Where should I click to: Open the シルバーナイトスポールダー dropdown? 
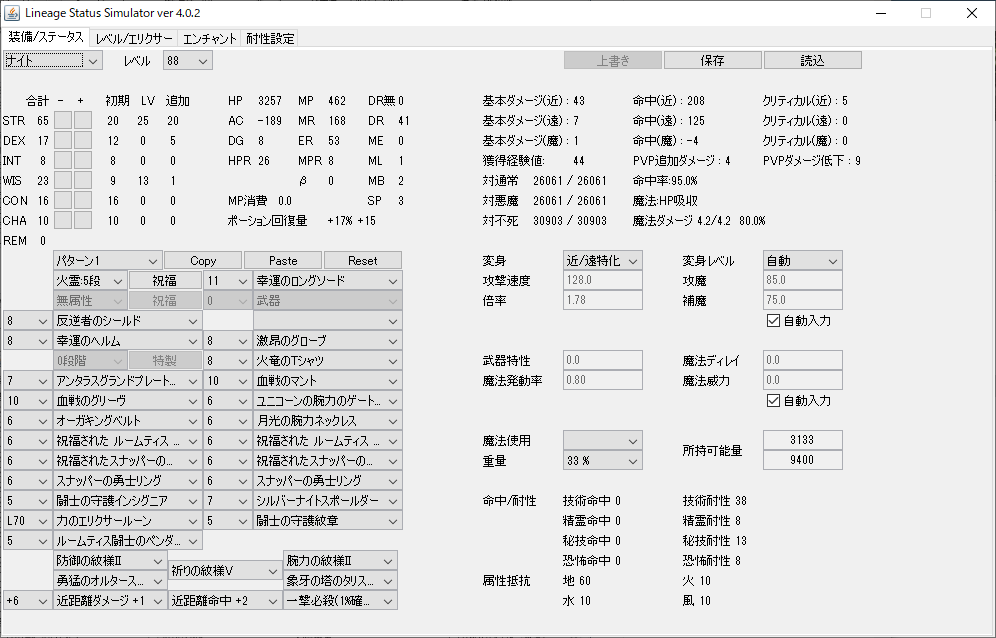pyautogui.click(x=328, y=501)
